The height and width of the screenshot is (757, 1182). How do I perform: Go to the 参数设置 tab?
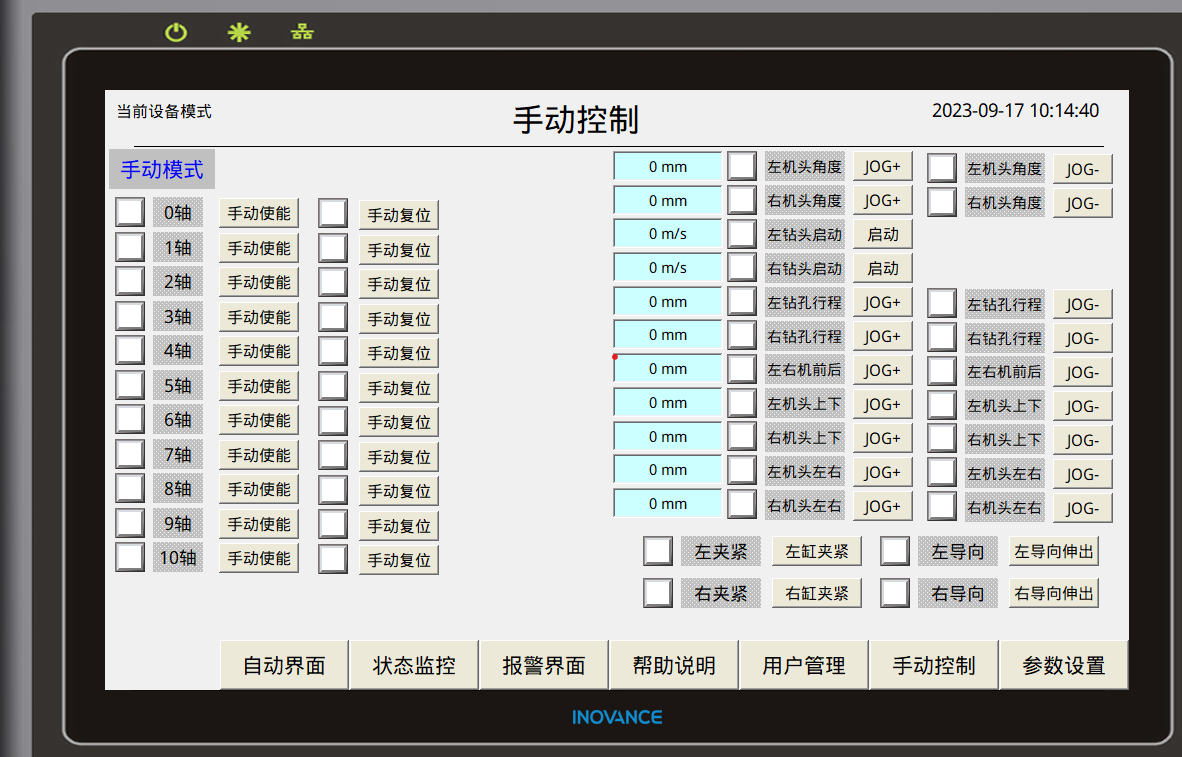click(x=1064, y=665)
